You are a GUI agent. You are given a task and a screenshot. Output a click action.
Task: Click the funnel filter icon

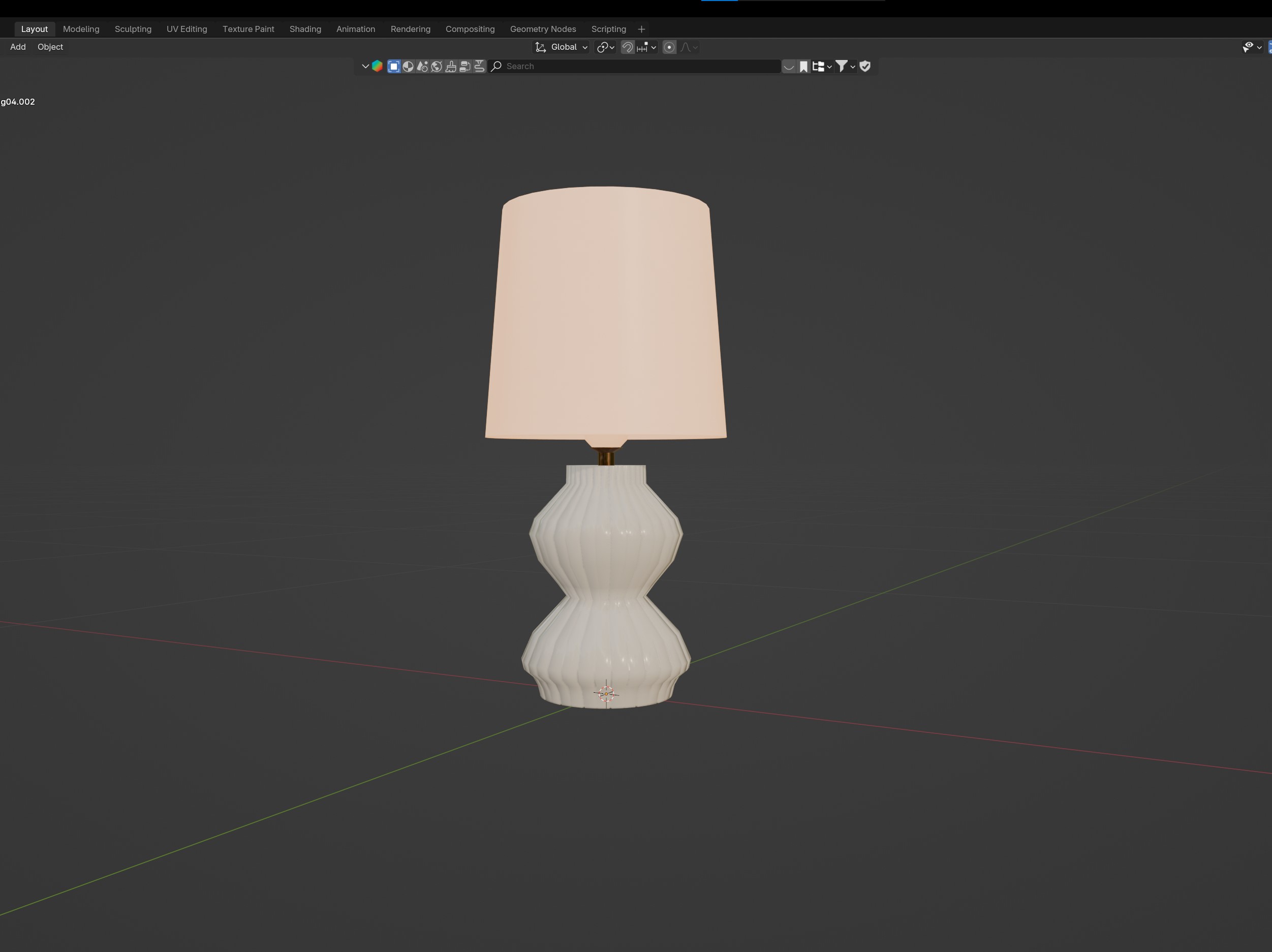point(841,66)
